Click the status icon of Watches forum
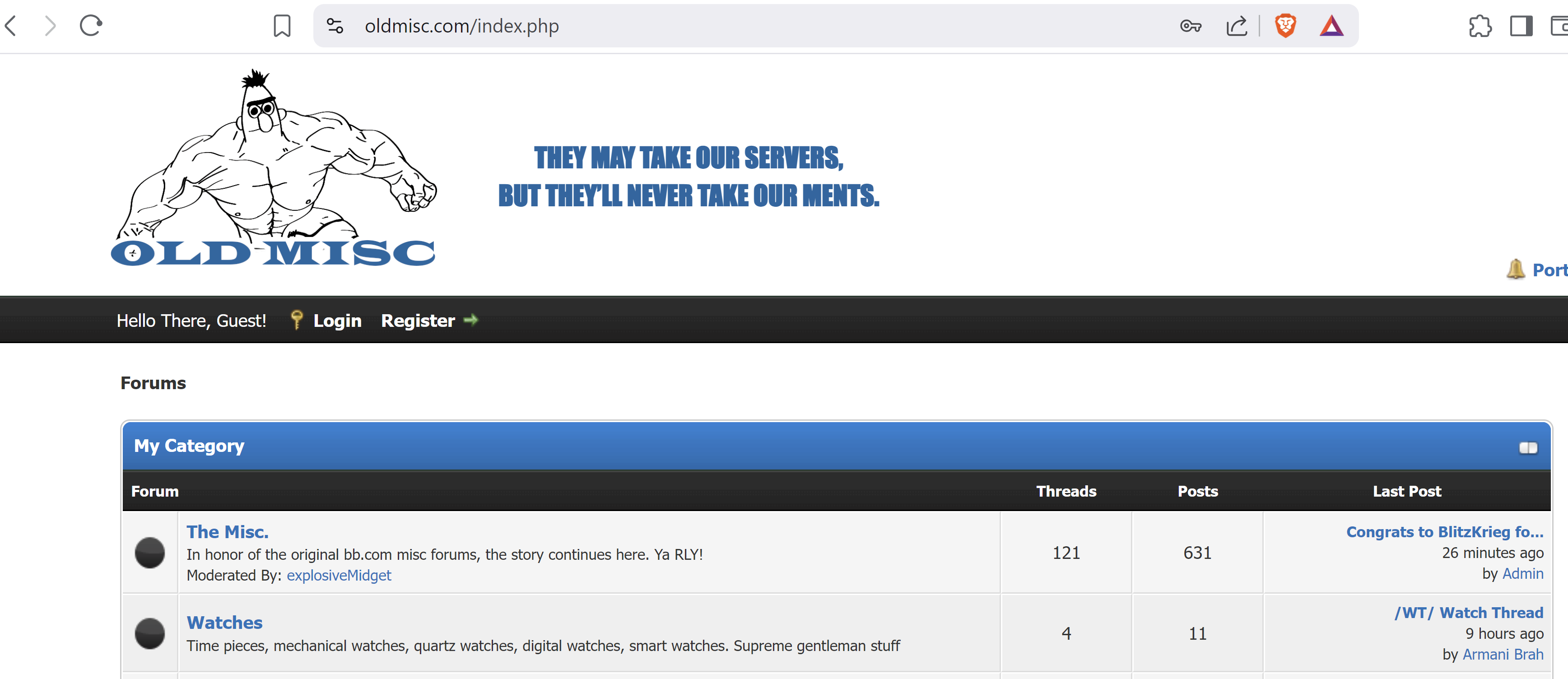Screen dimensions: 1568x679 coord(150,633)
